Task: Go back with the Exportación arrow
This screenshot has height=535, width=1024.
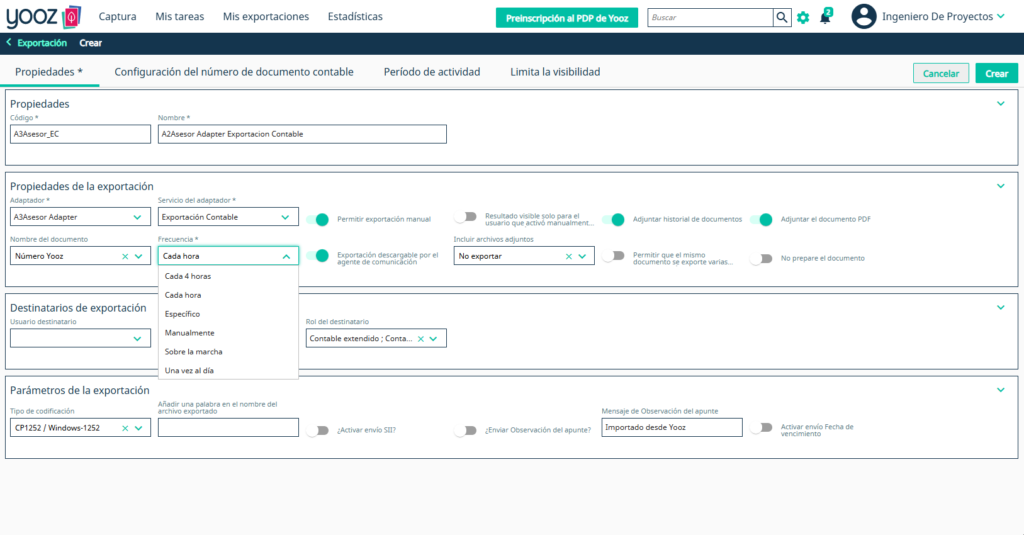Action: click(9, 42)
